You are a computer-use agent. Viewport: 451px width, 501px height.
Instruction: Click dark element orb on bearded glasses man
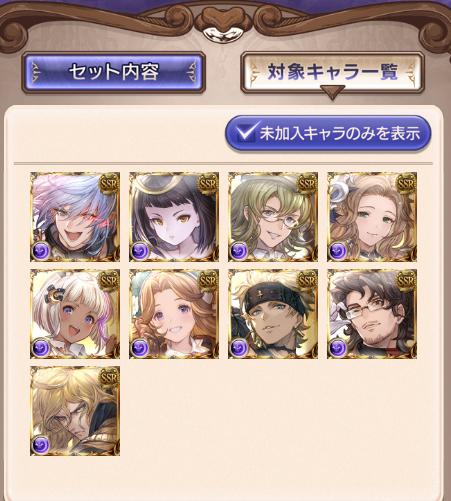338,348
